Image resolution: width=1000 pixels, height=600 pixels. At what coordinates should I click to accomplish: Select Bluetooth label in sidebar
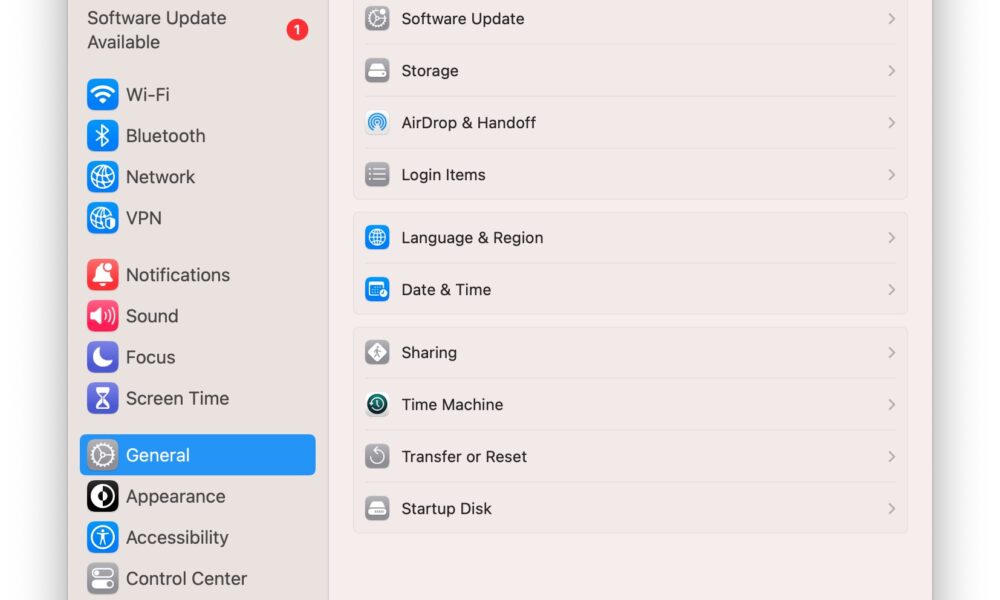click(165, 135)
